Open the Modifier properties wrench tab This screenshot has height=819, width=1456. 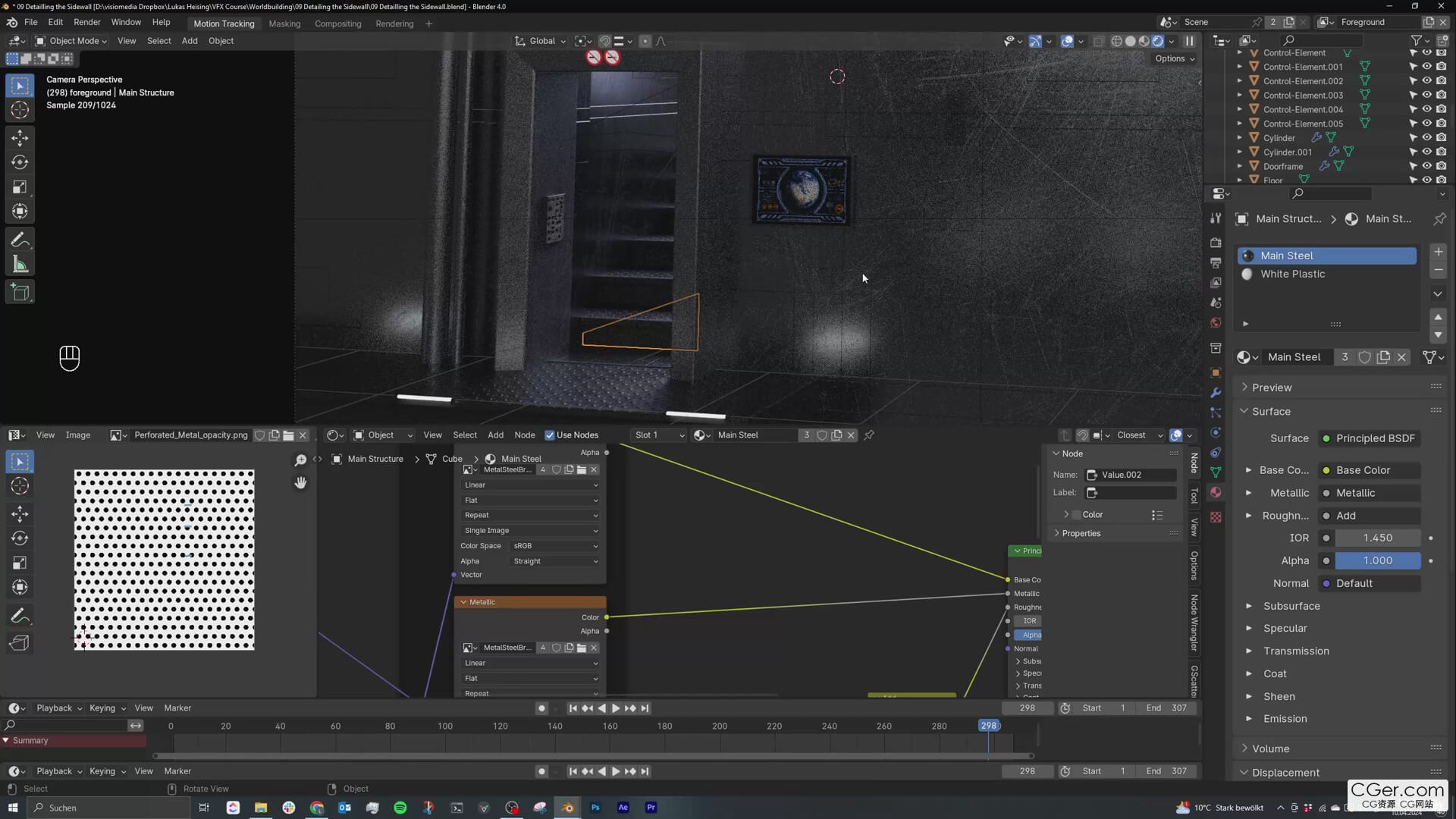1216,393
